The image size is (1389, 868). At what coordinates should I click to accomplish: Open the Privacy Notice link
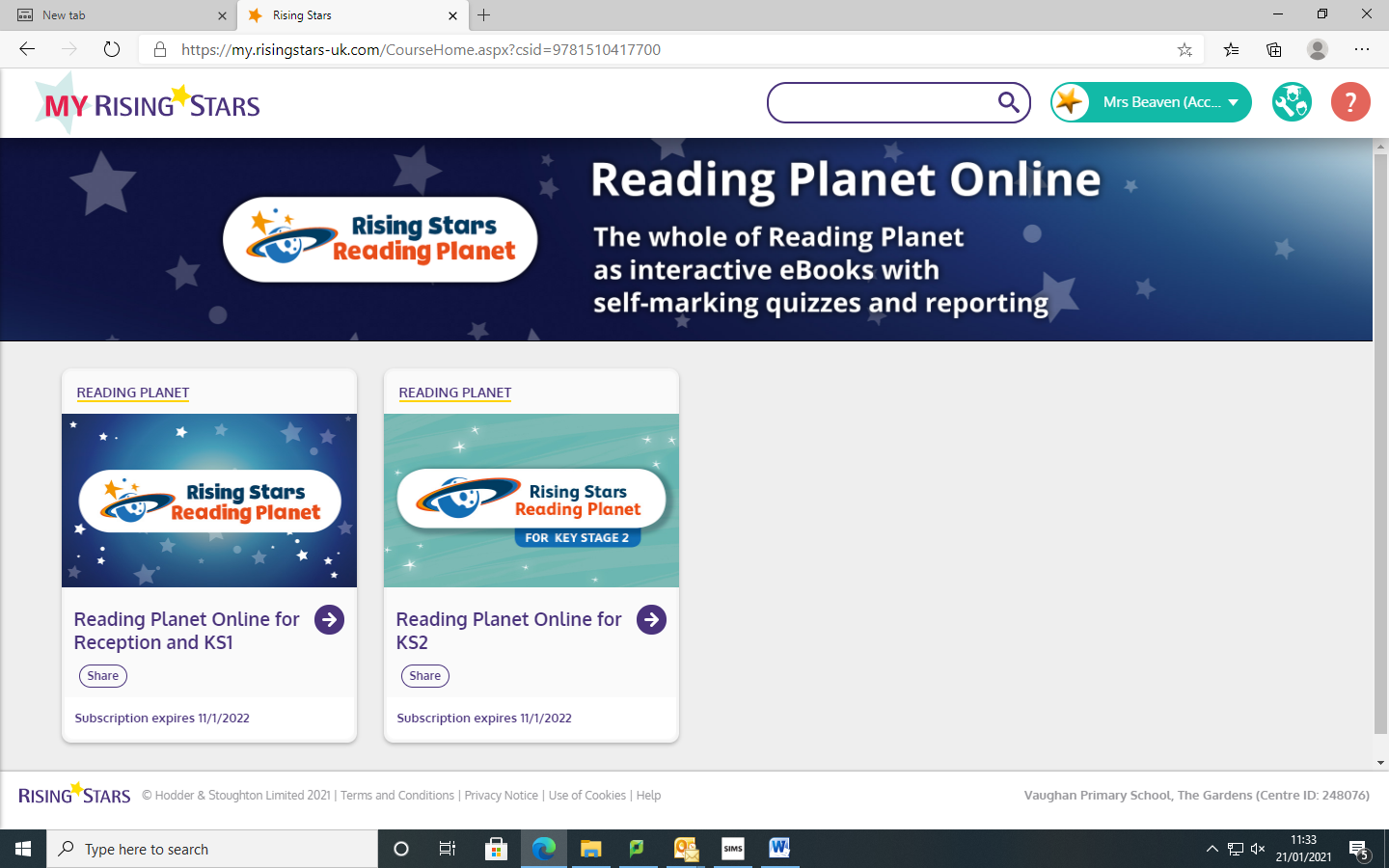tap(502, 796)
